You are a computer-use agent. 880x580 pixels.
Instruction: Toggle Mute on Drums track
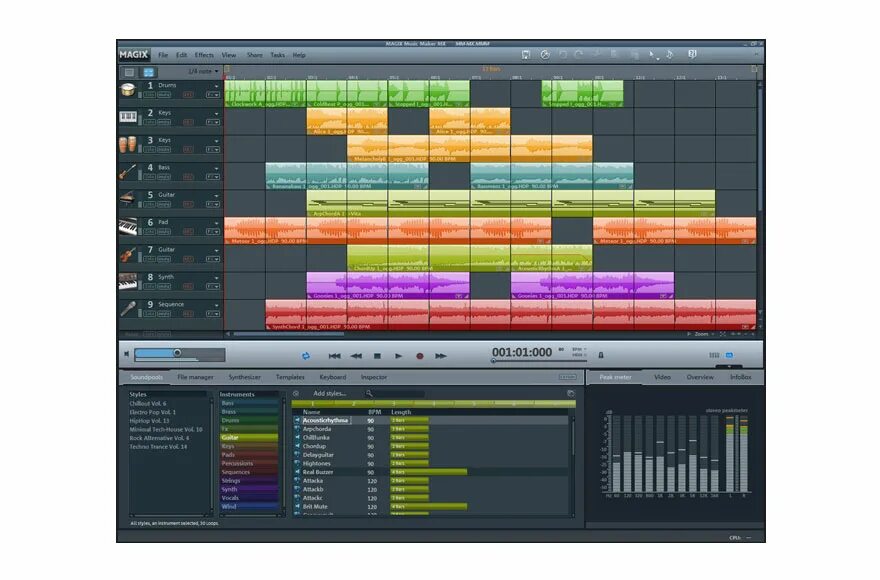click(164, 95)
